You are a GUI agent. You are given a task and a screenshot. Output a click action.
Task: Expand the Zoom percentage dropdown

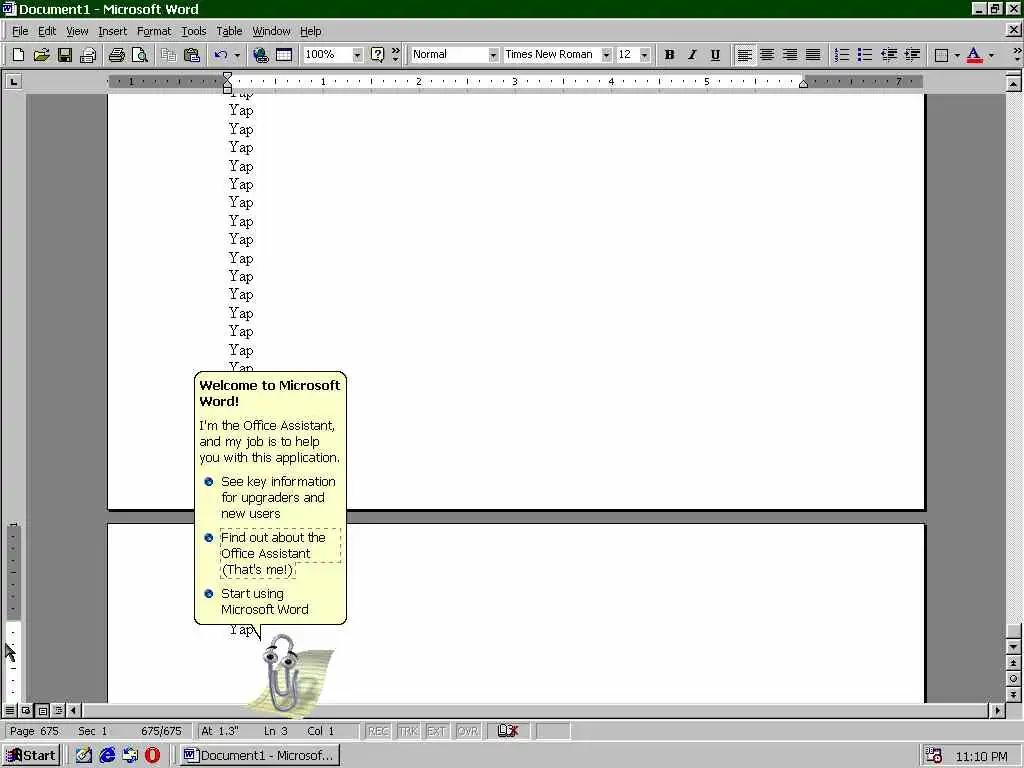click(x=357, y=55)
